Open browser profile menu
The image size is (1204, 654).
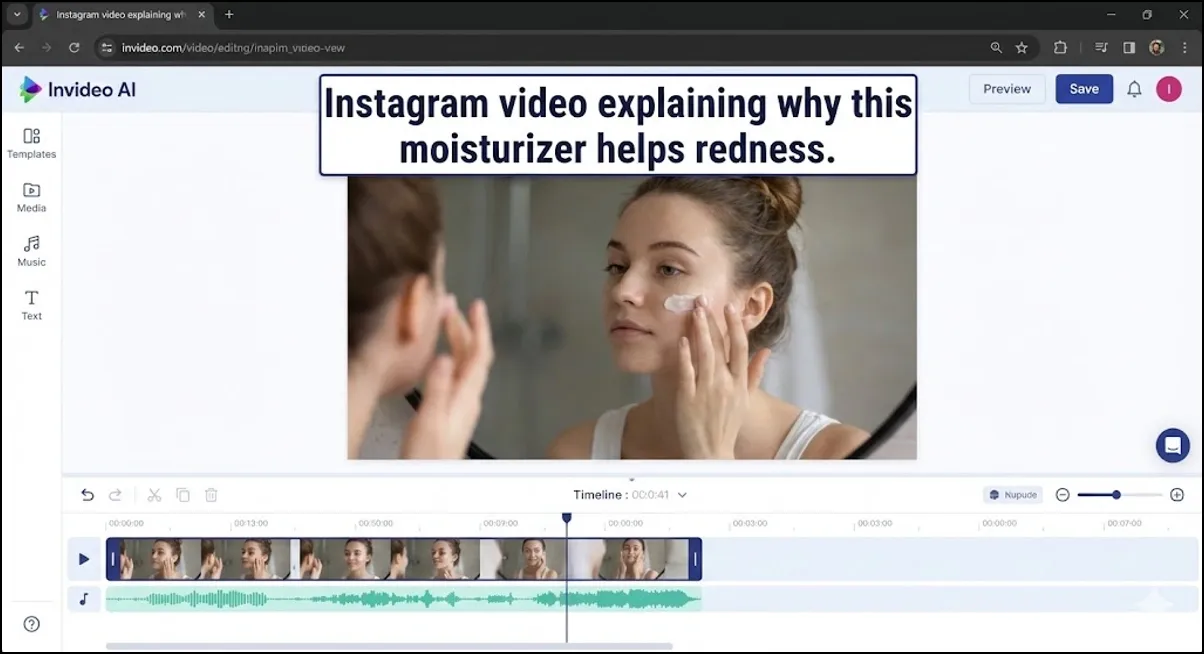click(1156, 47)
